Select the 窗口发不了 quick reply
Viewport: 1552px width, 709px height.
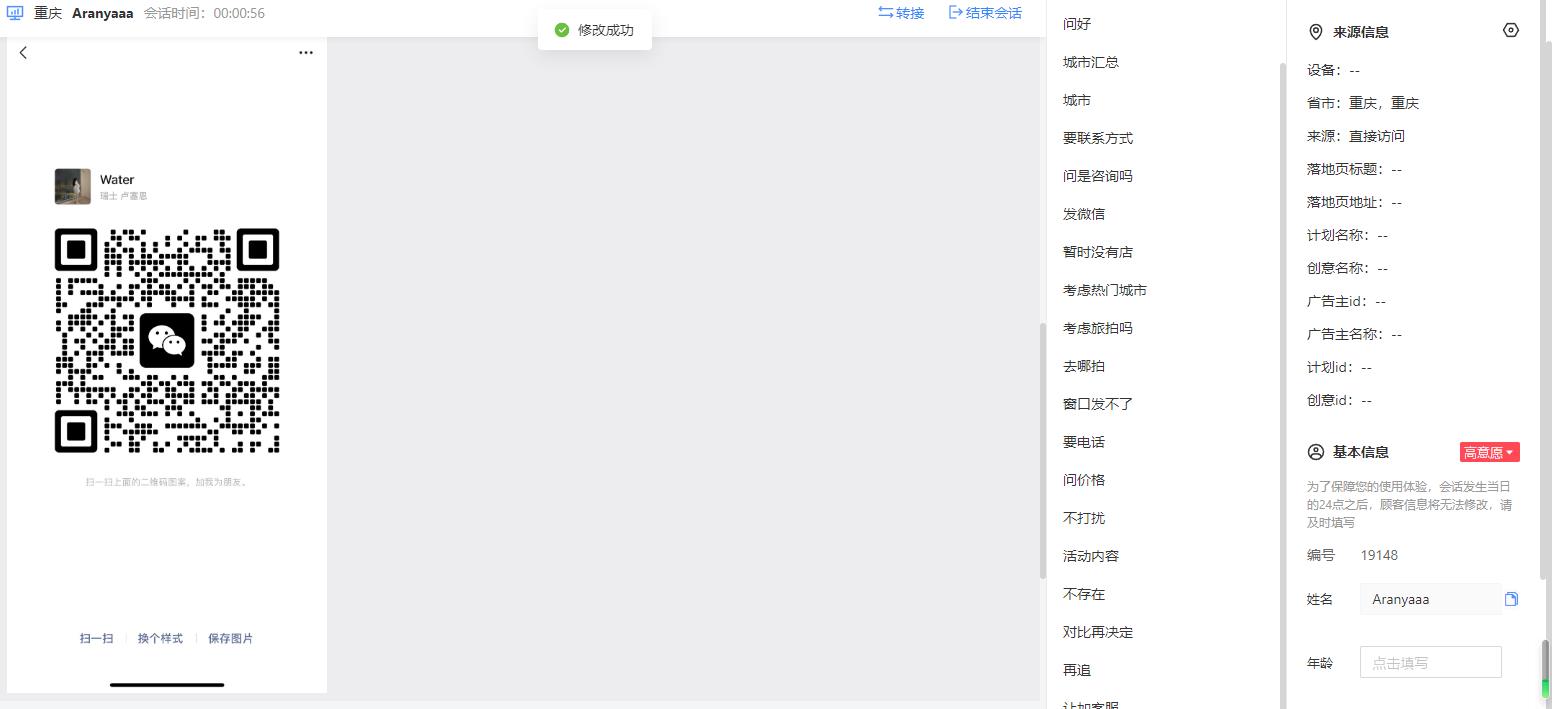[x=1098, y=404]
